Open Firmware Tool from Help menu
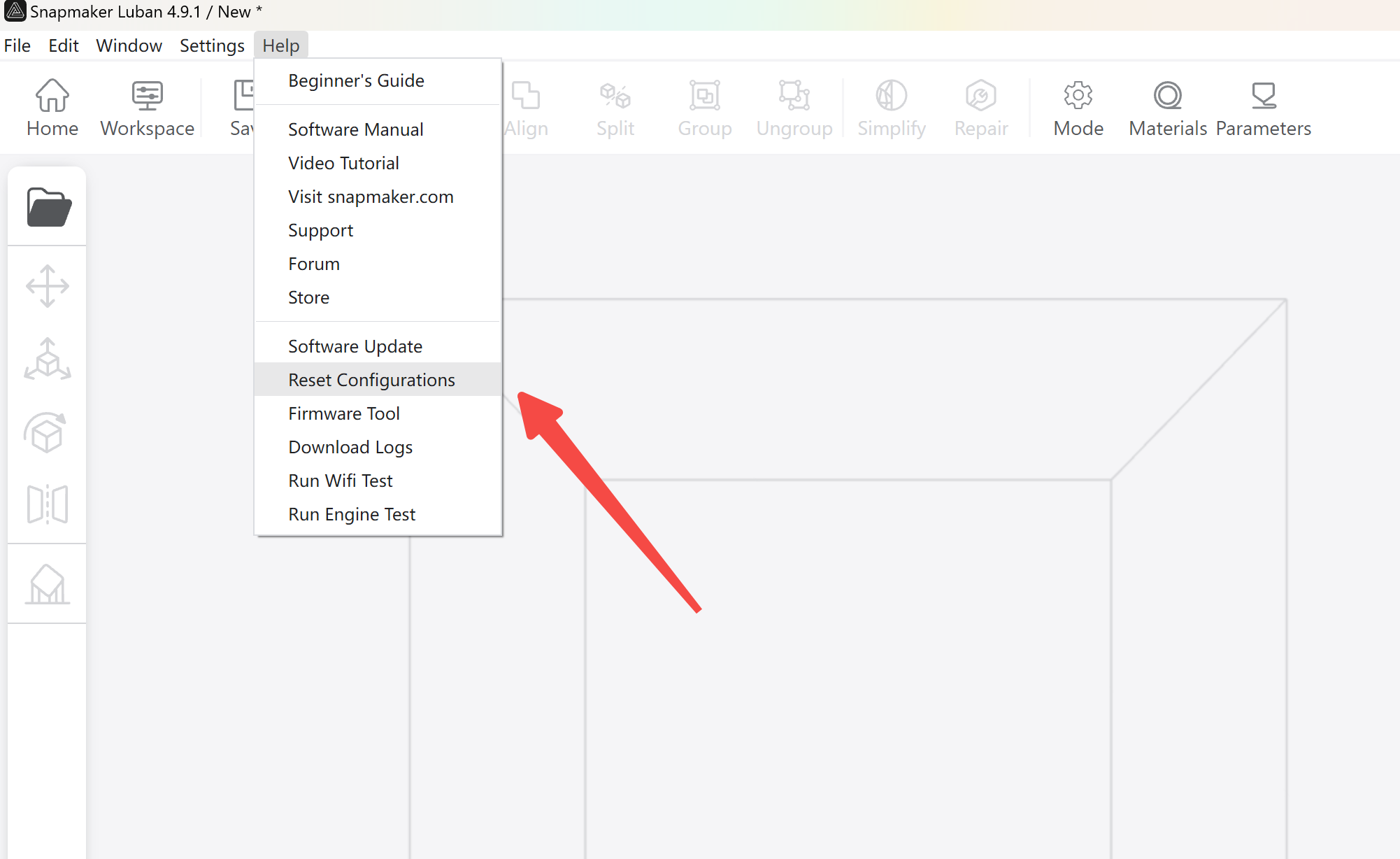This screenshot has width=1400, height=859. (x=378, y=413)
